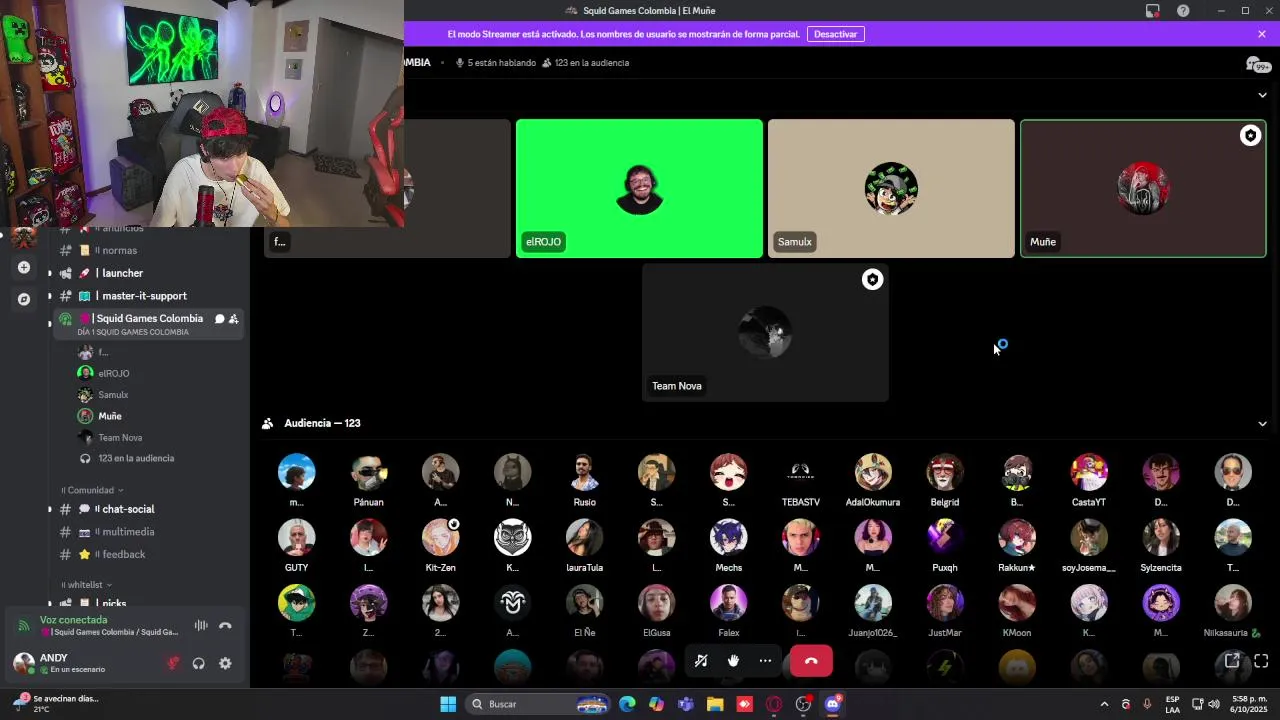
Task: Select elROJO's green speaker tile
Action: (x=639, y=188)
